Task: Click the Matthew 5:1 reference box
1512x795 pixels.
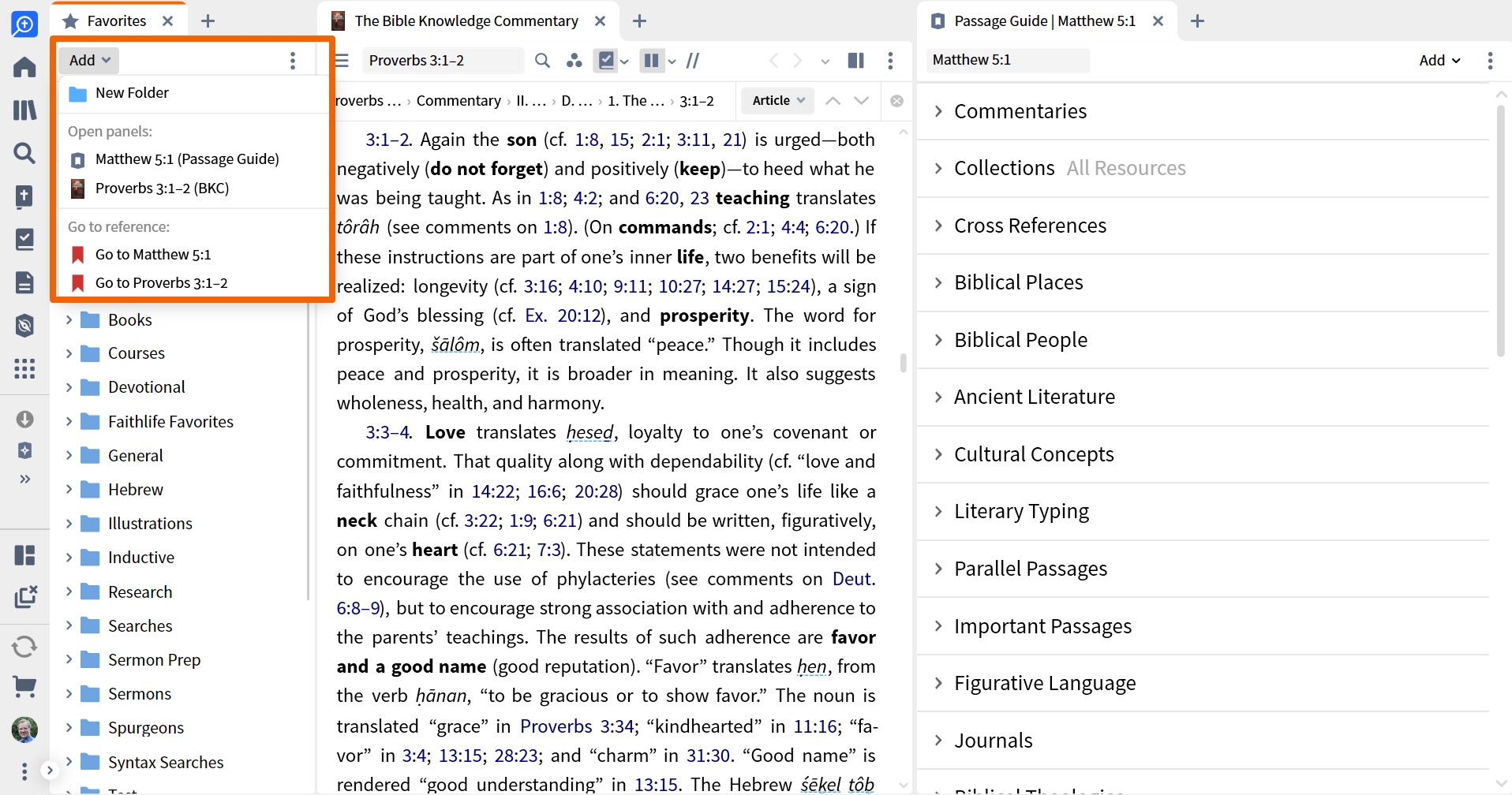Action: click(x=1008, y=60)
